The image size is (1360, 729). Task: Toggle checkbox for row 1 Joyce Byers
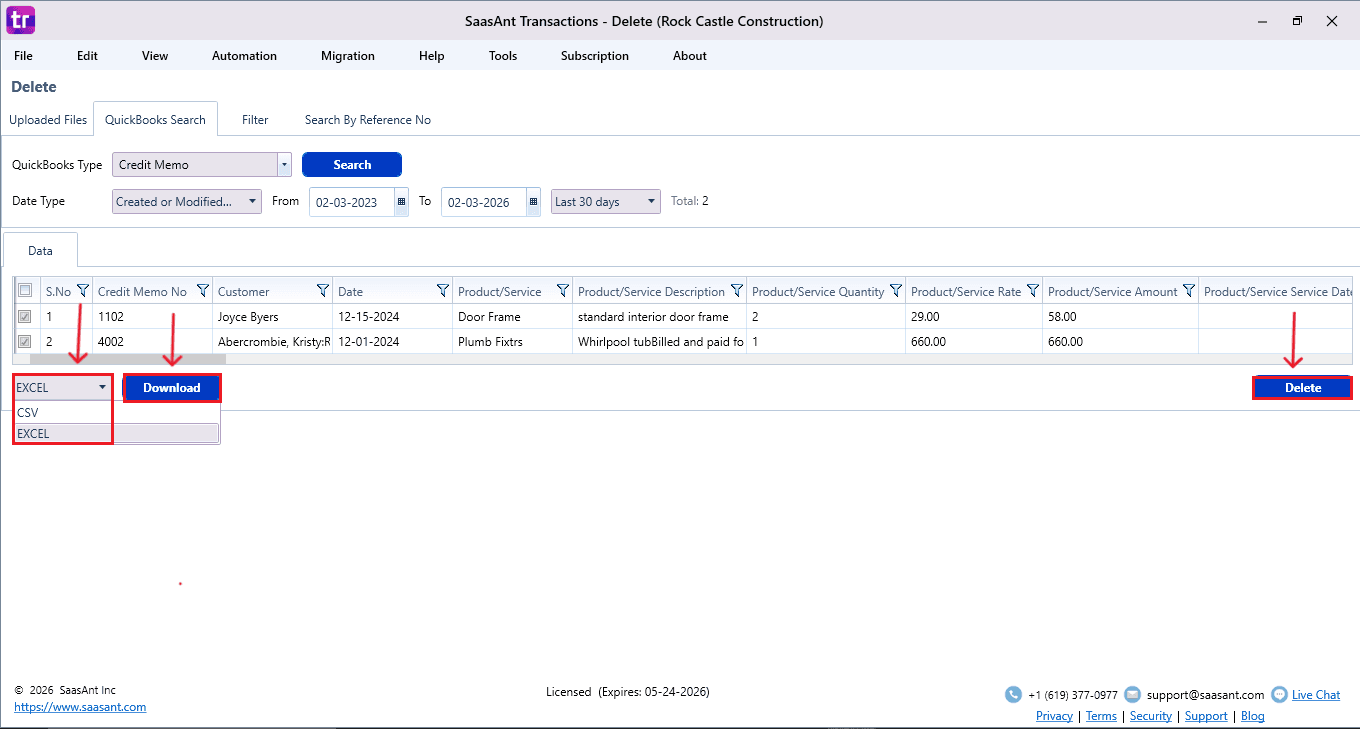point(25,317)
